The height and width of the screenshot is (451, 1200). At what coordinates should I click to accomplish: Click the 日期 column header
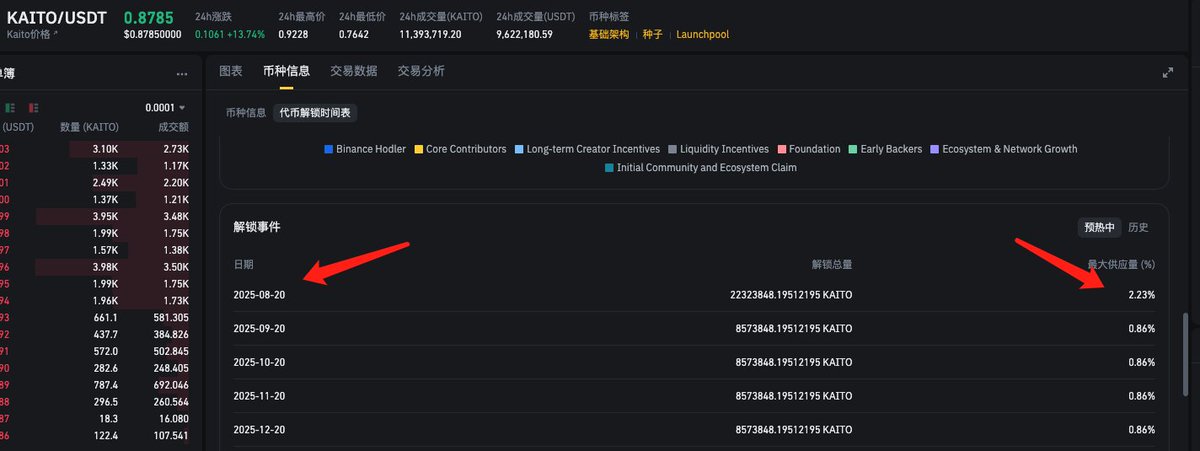tap(243, 265)
